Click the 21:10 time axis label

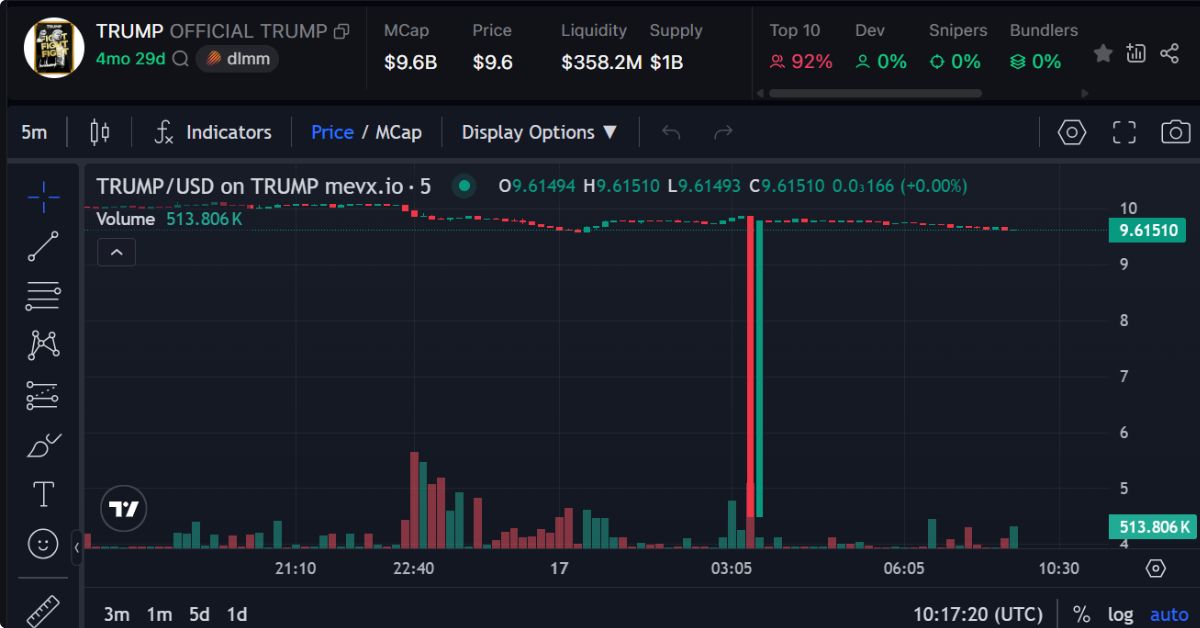tap(295, 568)
